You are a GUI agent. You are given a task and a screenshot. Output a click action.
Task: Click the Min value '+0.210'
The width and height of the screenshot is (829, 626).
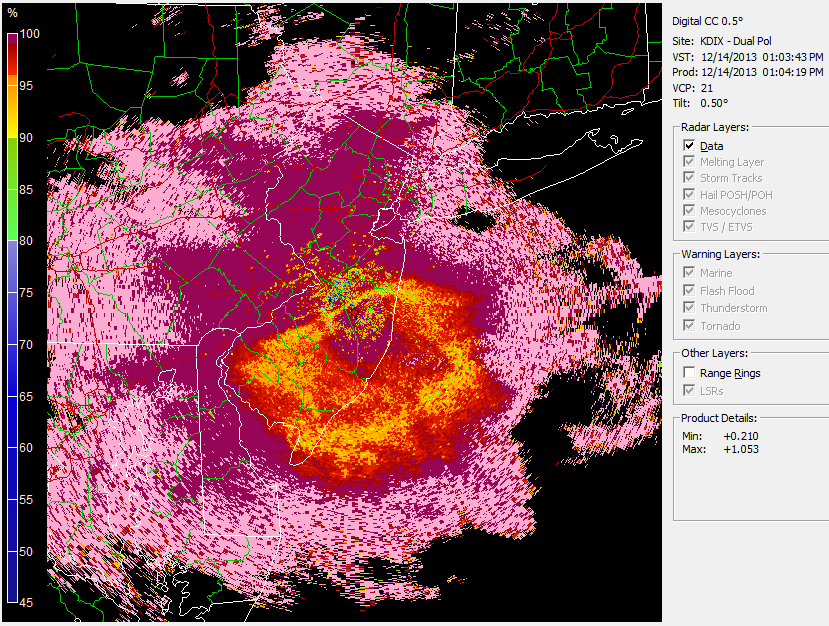[x=741, y=436]
